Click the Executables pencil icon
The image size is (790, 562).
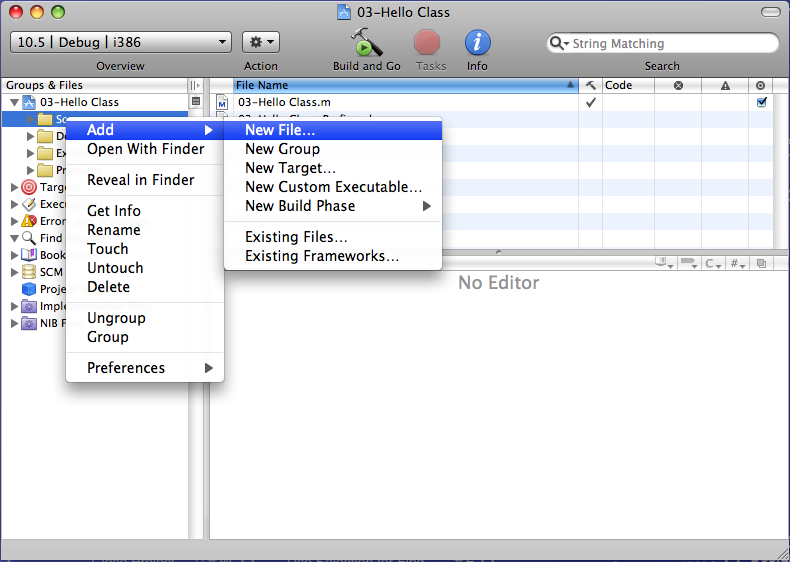(x=29, y=204)
